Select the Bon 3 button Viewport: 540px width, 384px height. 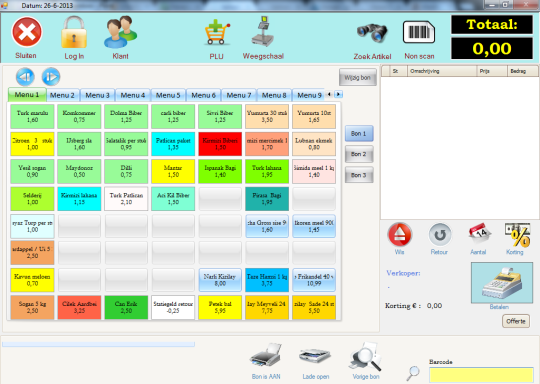(x=359, y=175)
